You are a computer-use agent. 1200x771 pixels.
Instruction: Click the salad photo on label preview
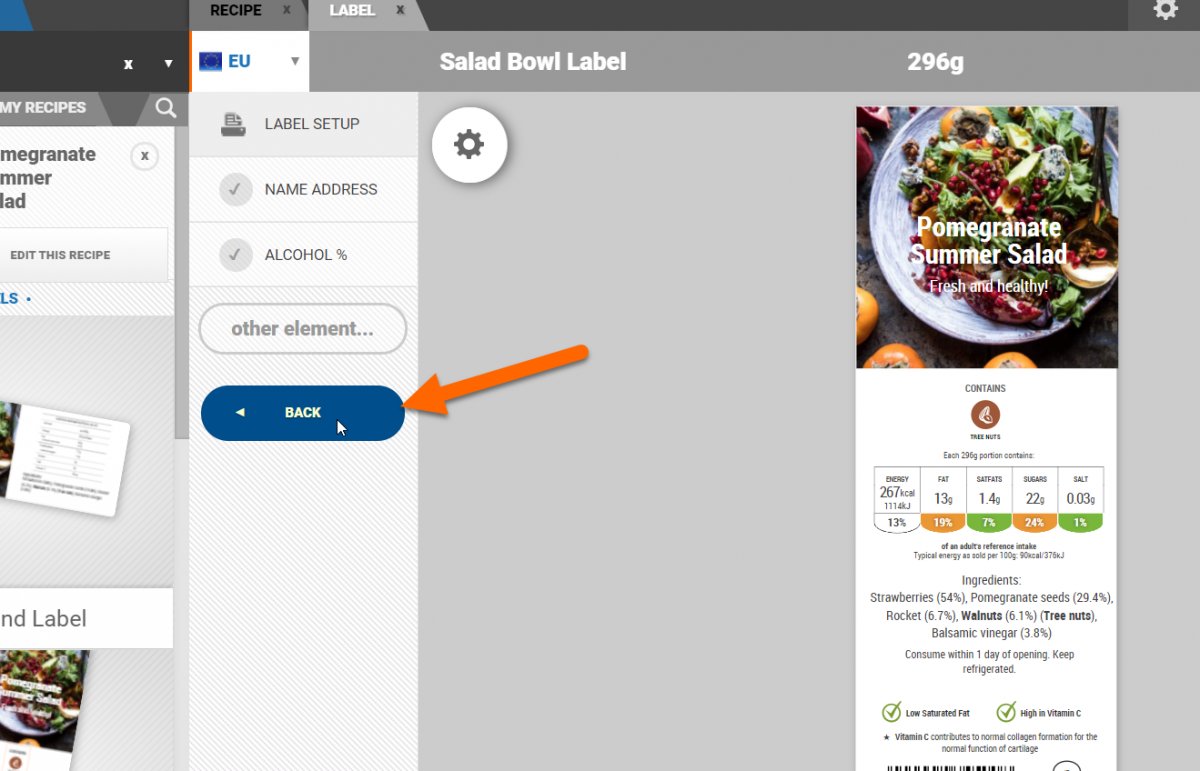click(x=987, y=238)
